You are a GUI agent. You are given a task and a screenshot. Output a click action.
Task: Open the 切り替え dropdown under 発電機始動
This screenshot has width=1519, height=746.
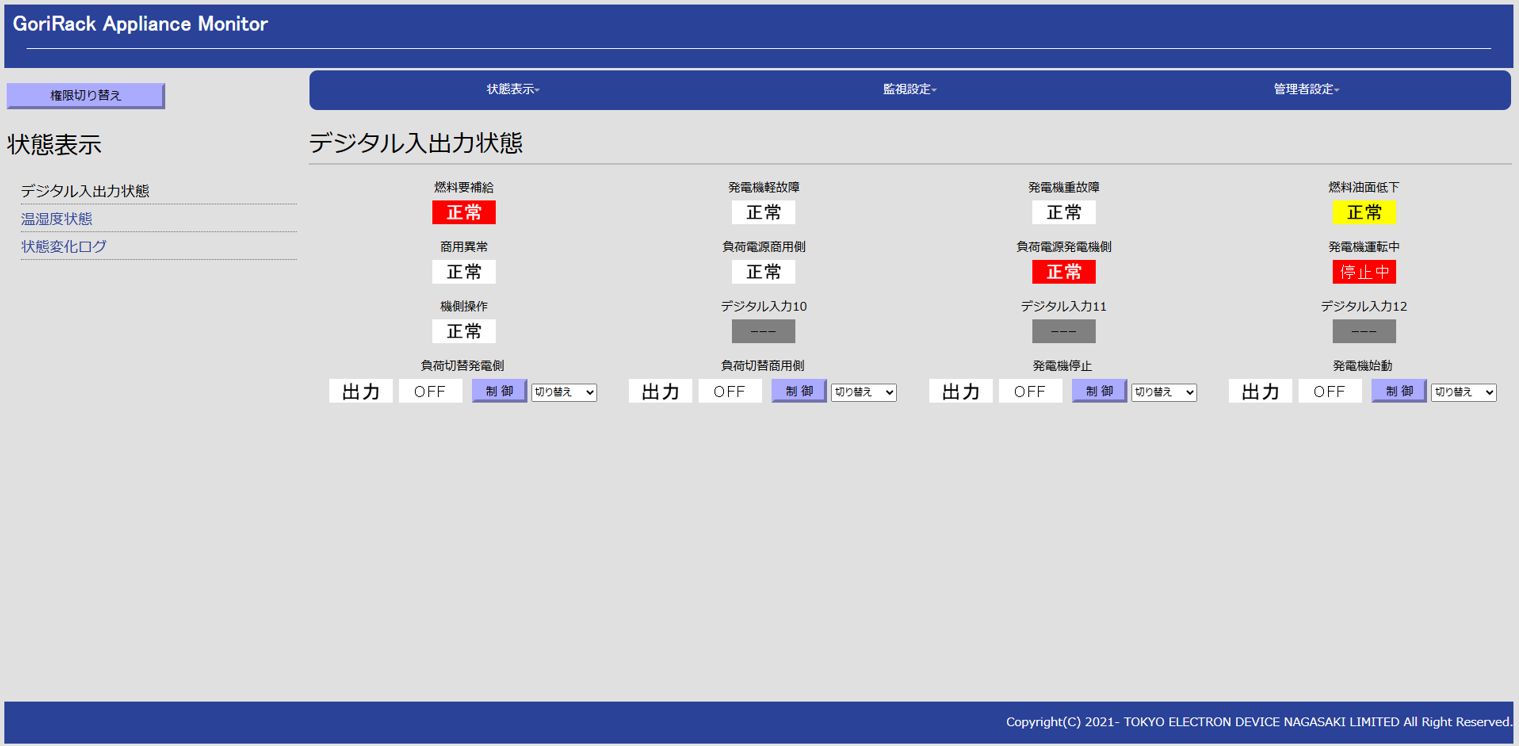point(1463,392)
